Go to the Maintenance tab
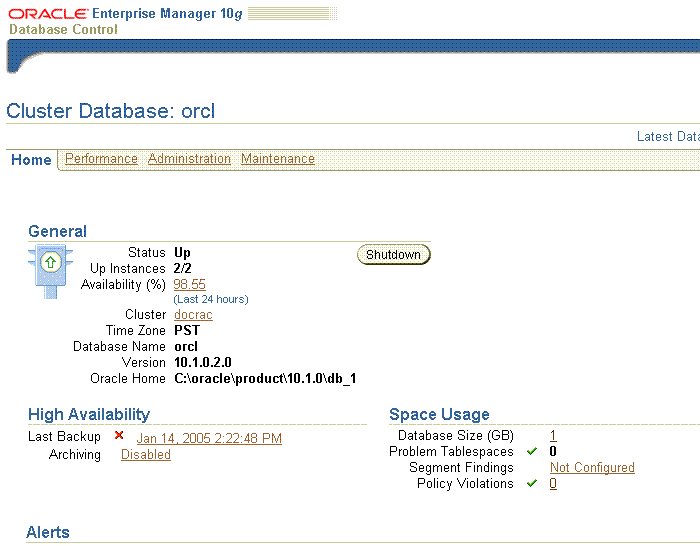Image resolution: width=700 pixels, height=546 pixels. pyautogui.click(x=277, y=159)
